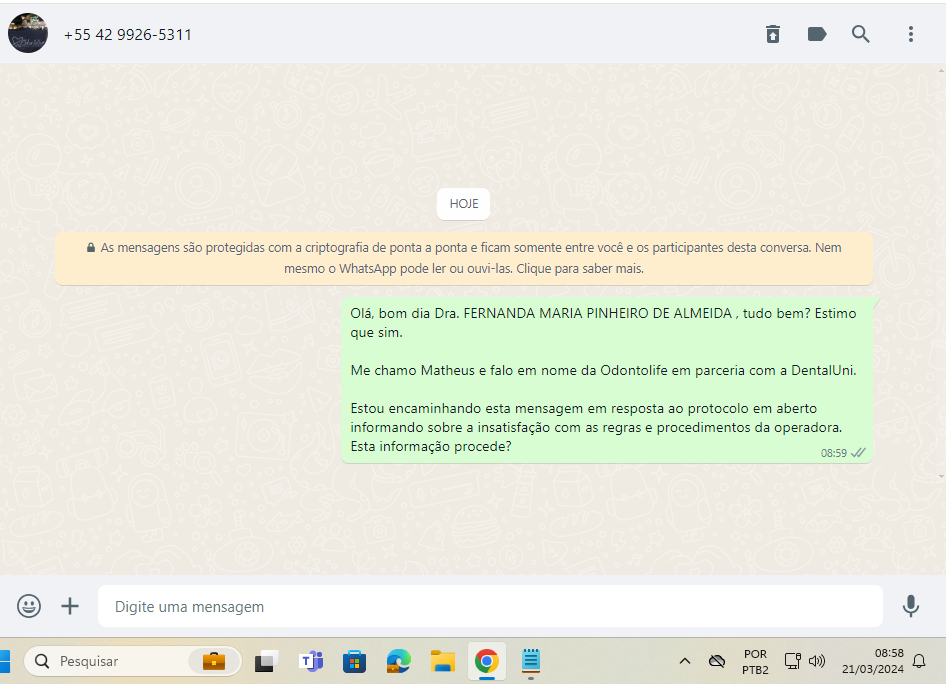The image size is (946, 684).
Task: Click the plus attach button
Action: [70, 606]
